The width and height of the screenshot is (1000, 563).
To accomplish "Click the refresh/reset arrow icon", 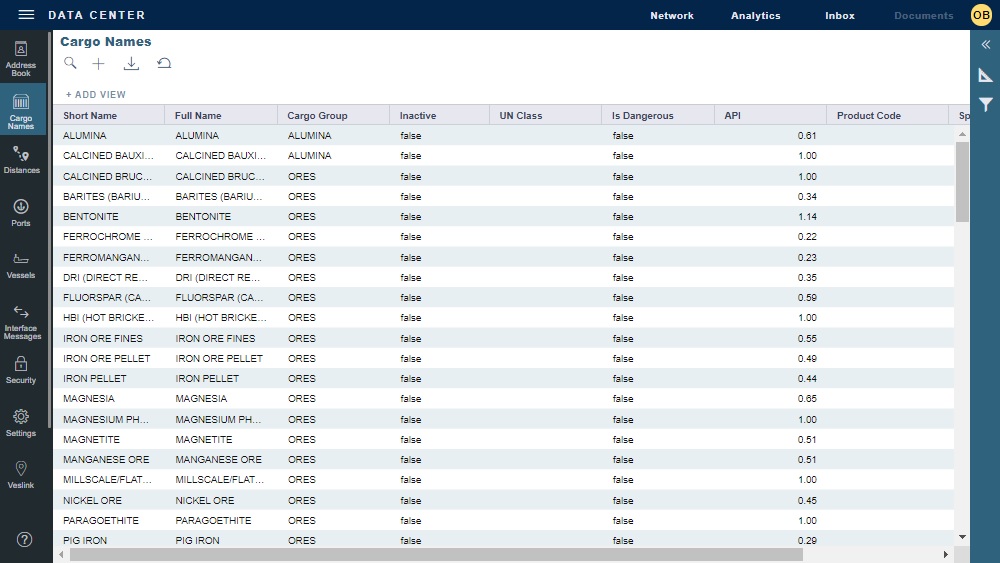I will pyautogui.click(x=164, y=63).
